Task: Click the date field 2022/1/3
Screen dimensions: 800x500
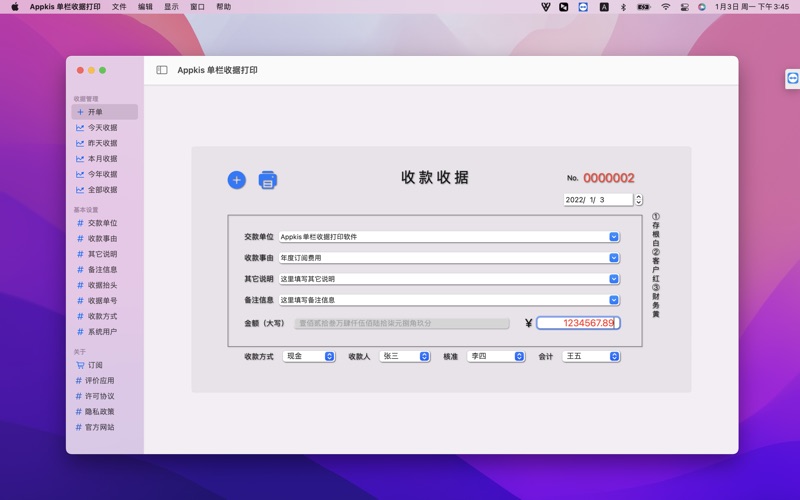Action: click(x=598, y=199)
